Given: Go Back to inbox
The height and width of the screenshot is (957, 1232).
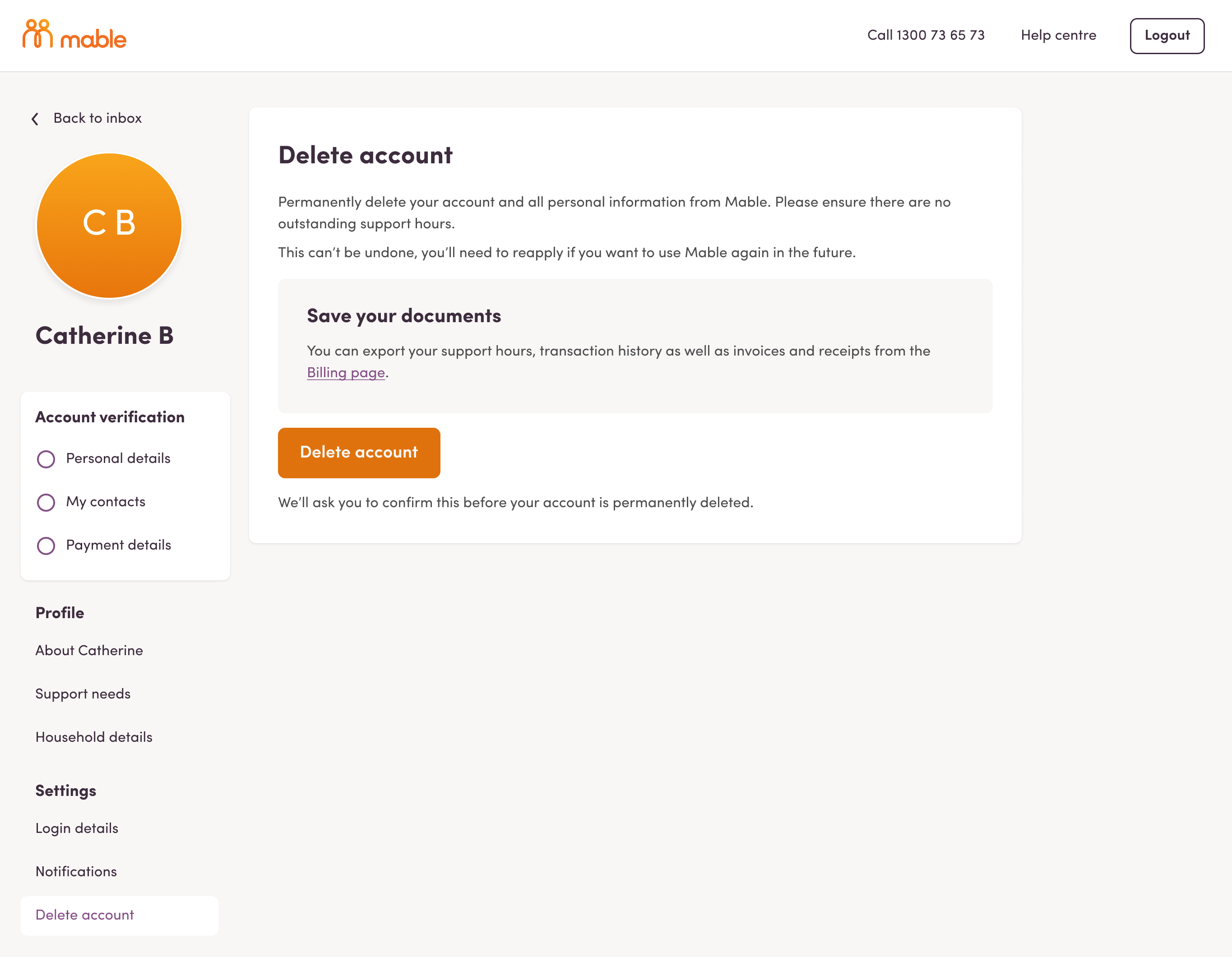Looking at the screenshot, I should (97, 118).
